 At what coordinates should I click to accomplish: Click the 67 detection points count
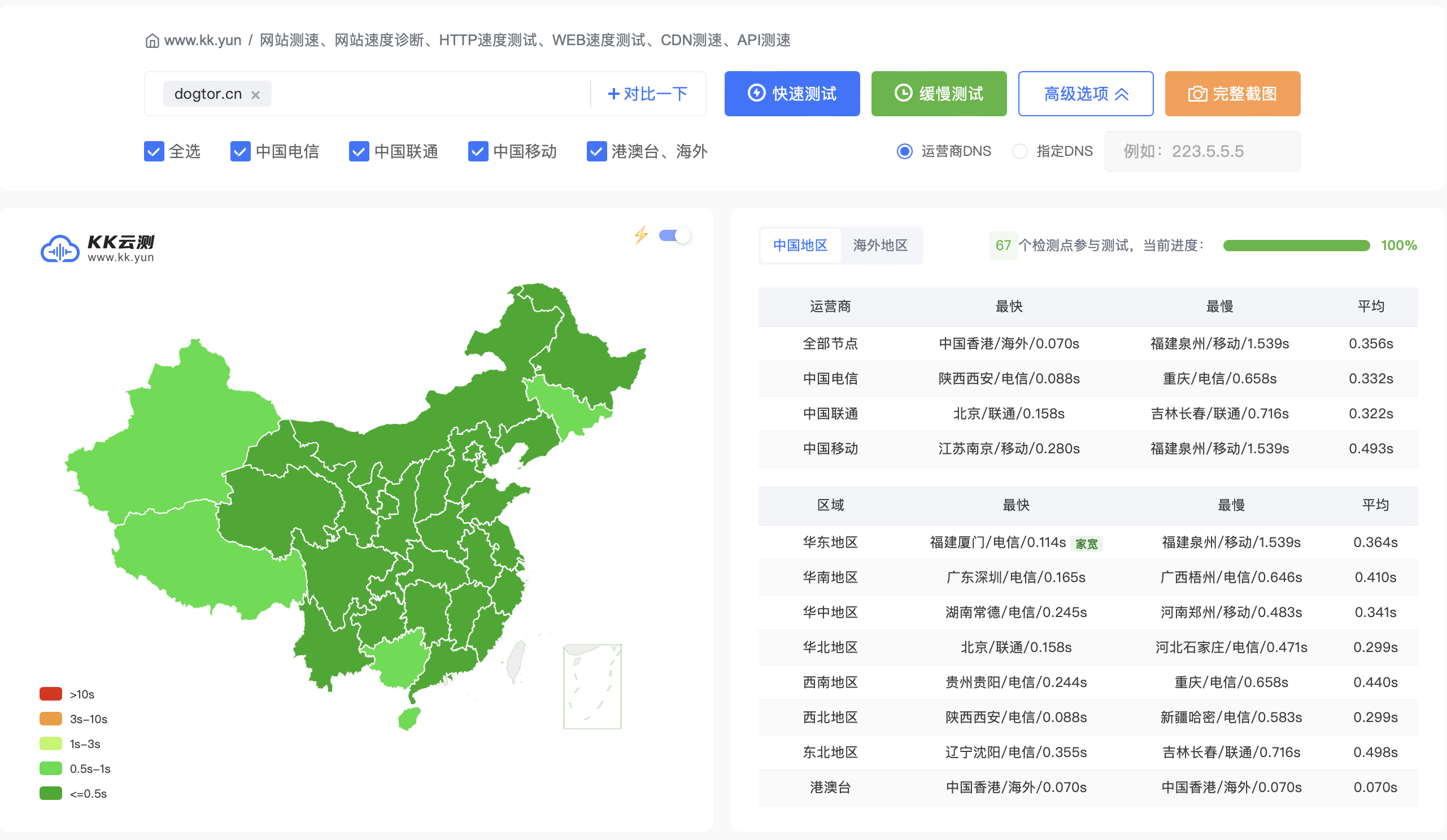coord(1003,246)
